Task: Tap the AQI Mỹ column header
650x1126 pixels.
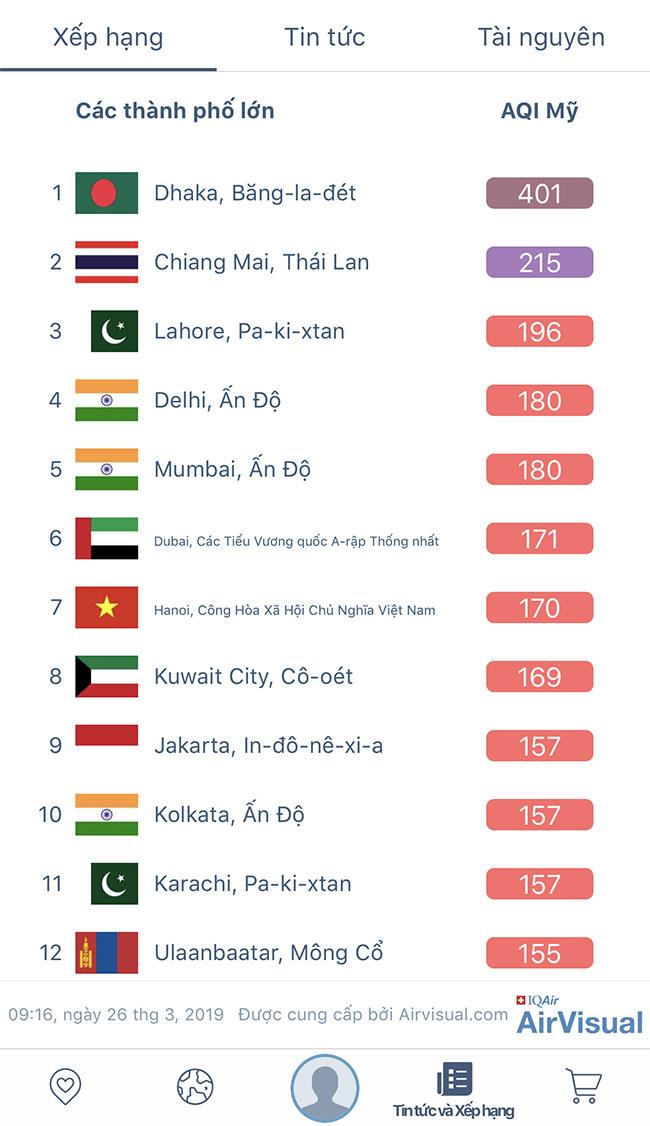Action: pos(539,111)
